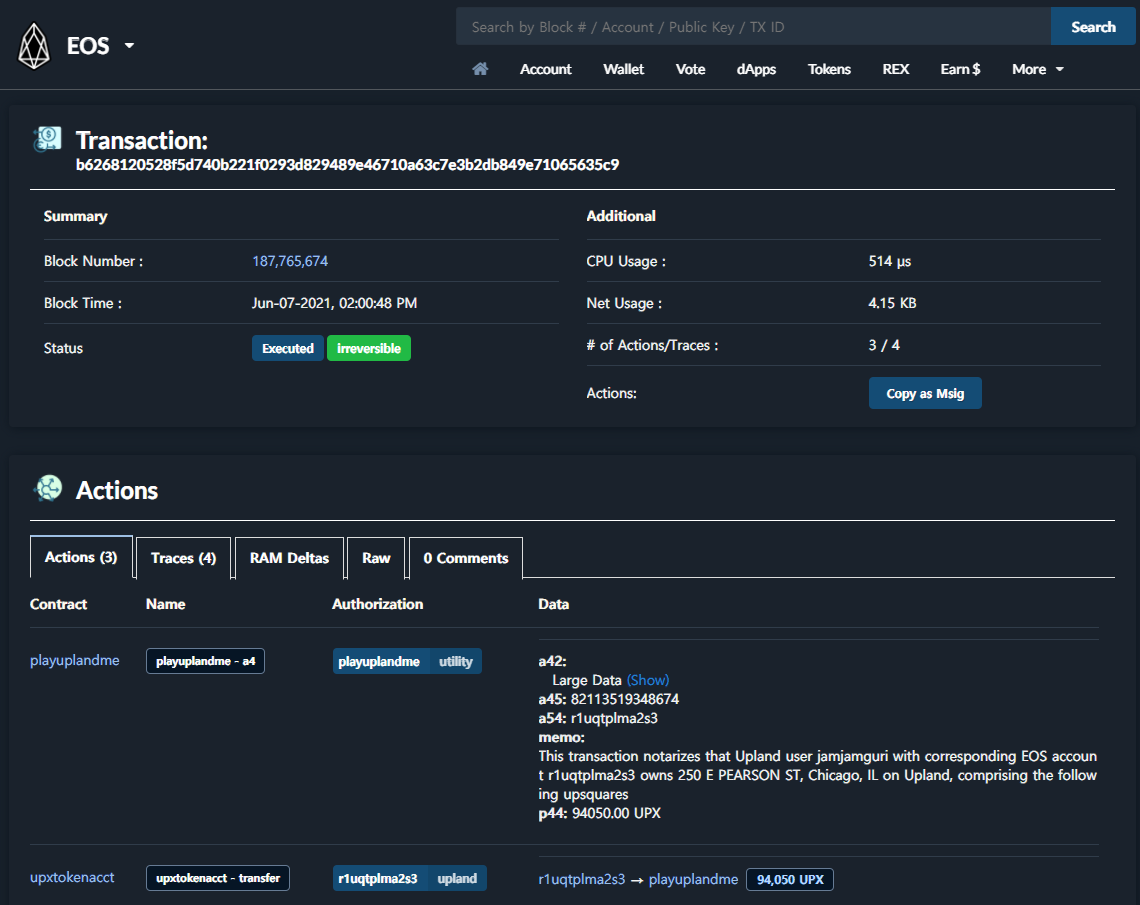The image size is (1140, 905).
Task: Open block number 187,765,674 link
Action: tap(290, 261)
